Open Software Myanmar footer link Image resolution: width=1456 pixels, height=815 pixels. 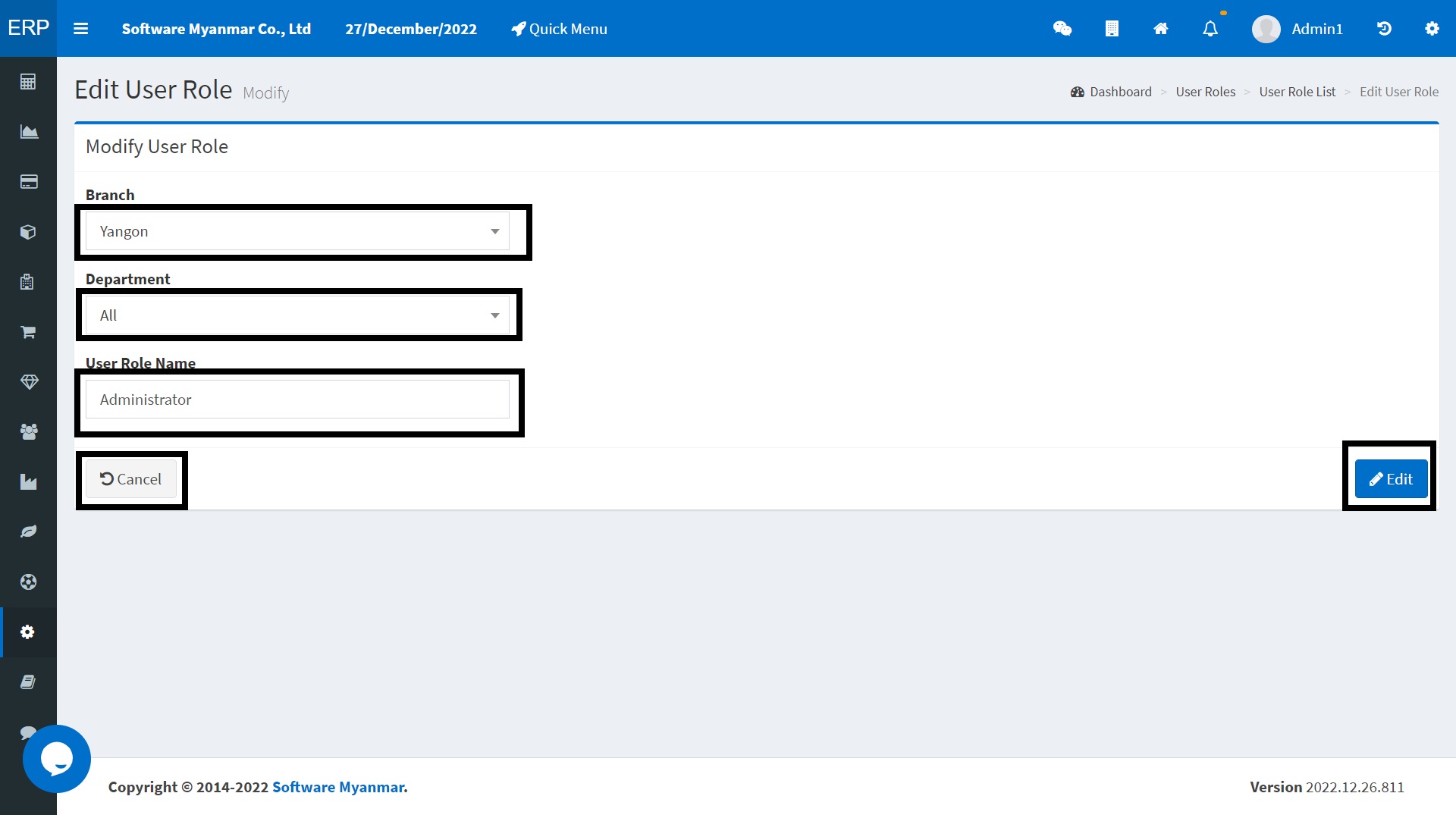[x=338, y=787]
